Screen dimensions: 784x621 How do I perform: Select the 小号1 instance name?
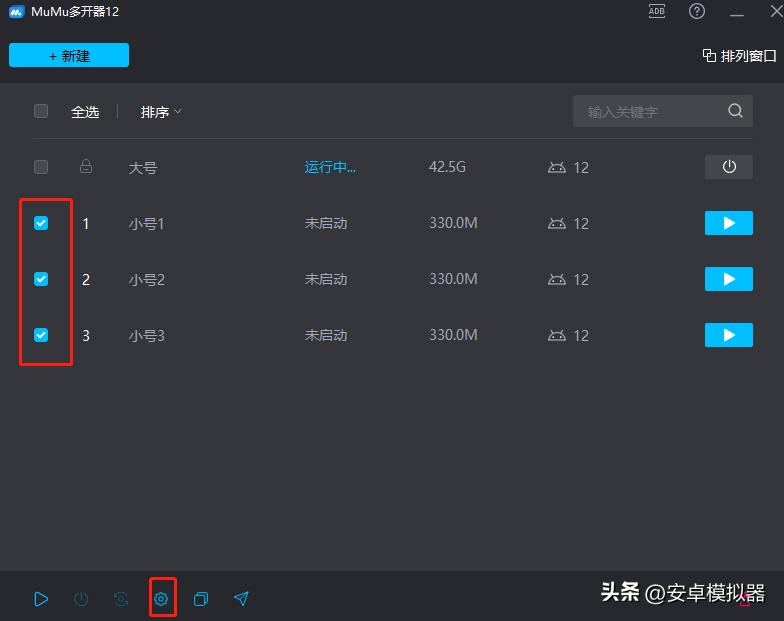(146, 224)
